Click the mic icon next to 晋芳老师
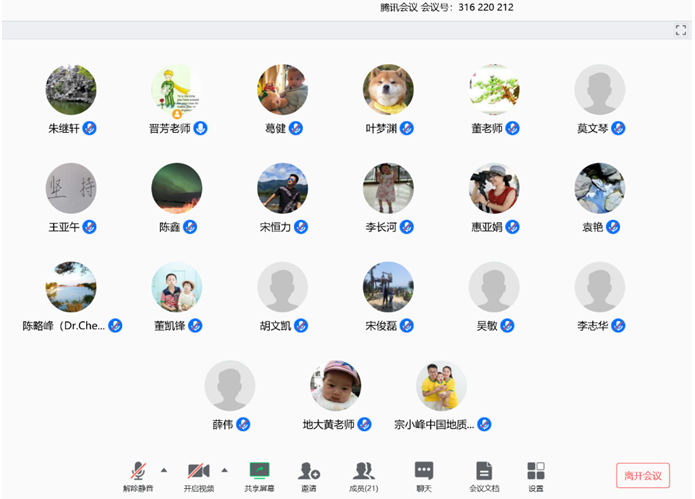Image resolution: width=695 pixels, height=499 pixels. tap(201, 129)
